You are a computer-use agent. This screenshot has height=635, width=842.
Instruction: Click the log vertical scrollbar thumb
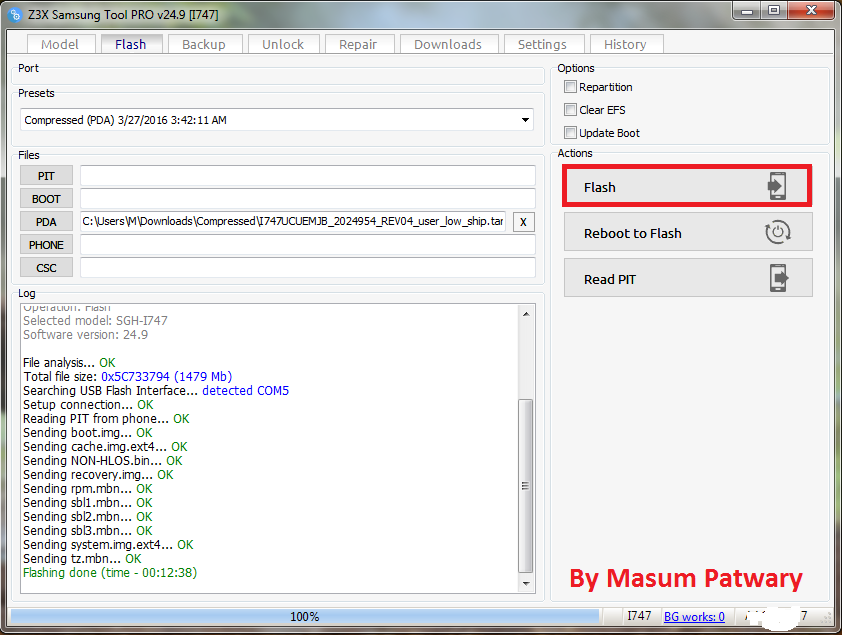point(526,486)
